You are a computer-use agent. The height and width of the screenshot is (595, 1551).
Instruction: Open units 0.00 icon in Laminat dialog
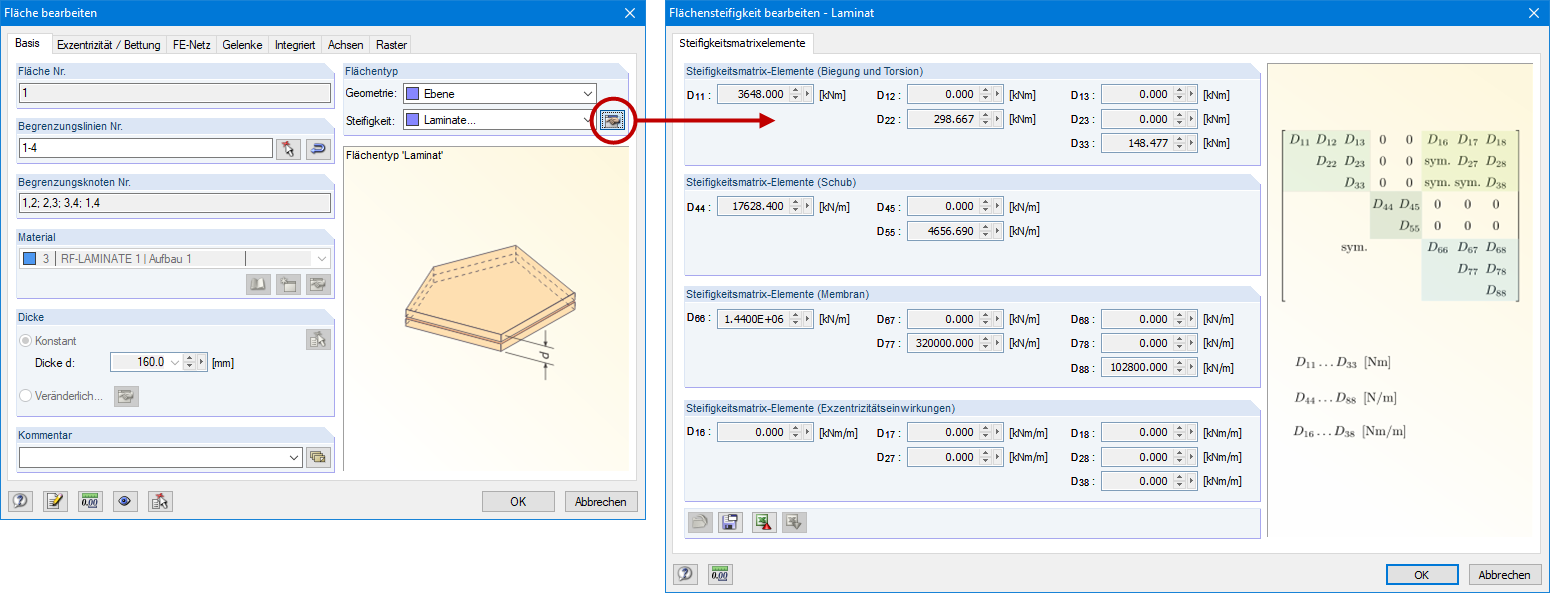click(720, 574)
